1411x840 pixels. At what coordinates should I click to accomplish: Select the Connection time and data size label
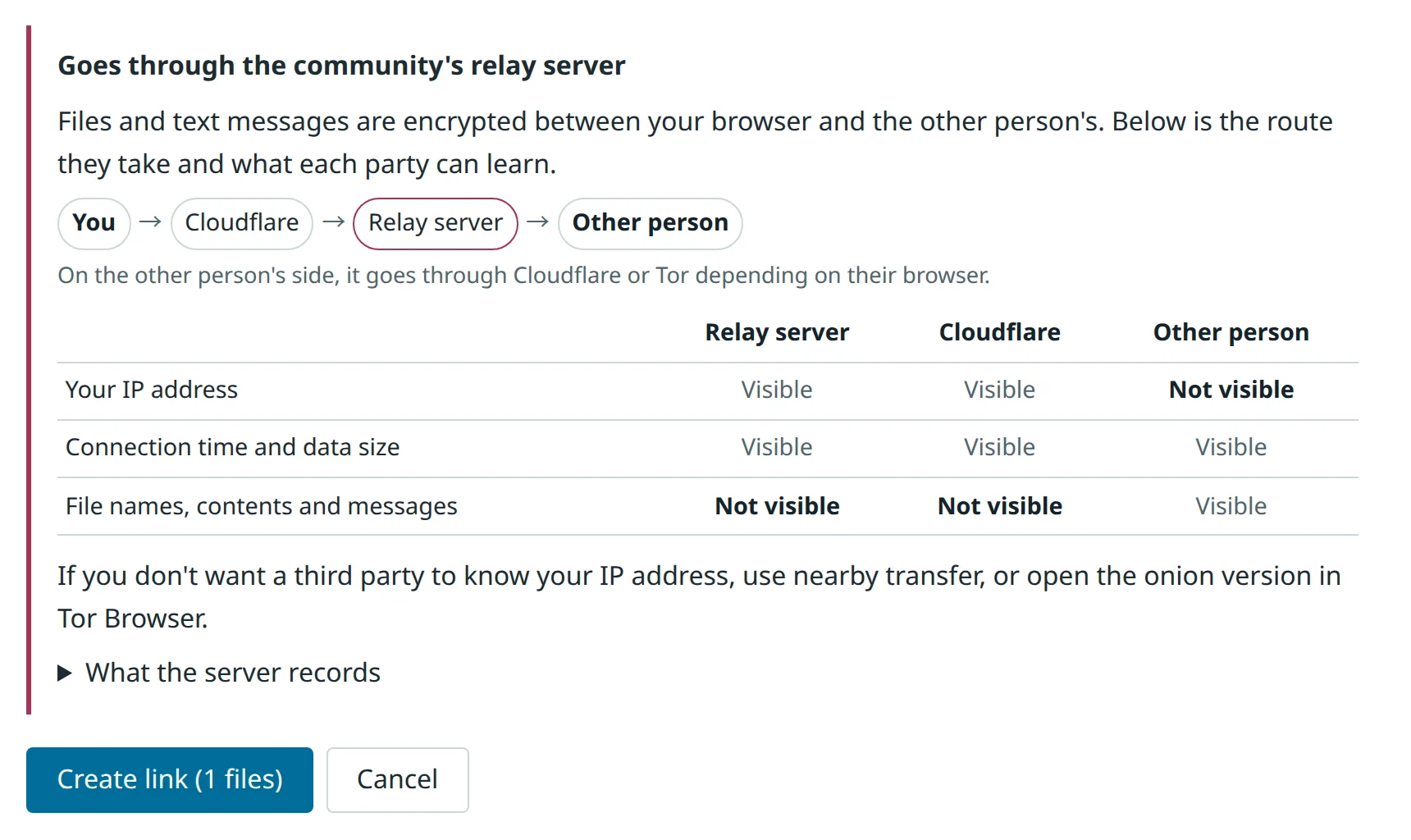click(x=233, y=447)
